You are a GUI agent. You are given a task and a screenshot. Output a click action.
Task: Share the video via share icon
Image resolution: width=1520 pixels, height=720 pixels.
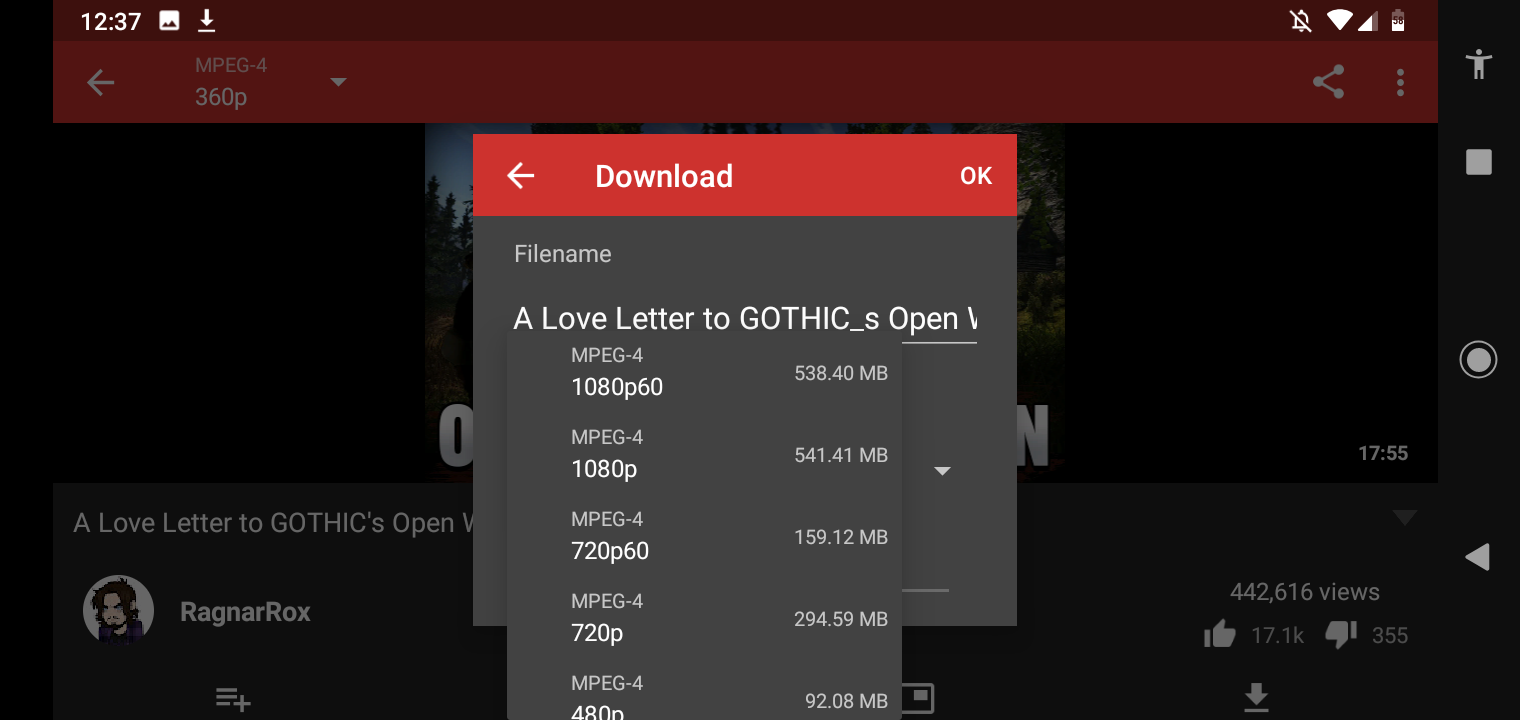tap(1328, 82)
